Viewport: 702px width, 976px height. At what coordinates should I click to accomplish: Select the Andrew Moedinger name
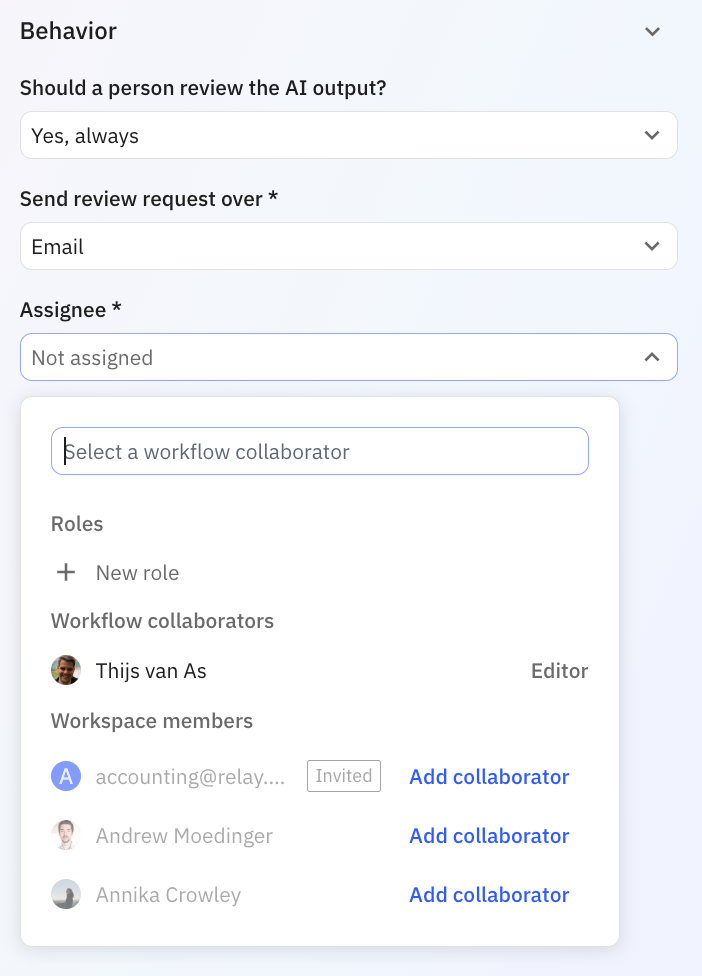[184, 836]
